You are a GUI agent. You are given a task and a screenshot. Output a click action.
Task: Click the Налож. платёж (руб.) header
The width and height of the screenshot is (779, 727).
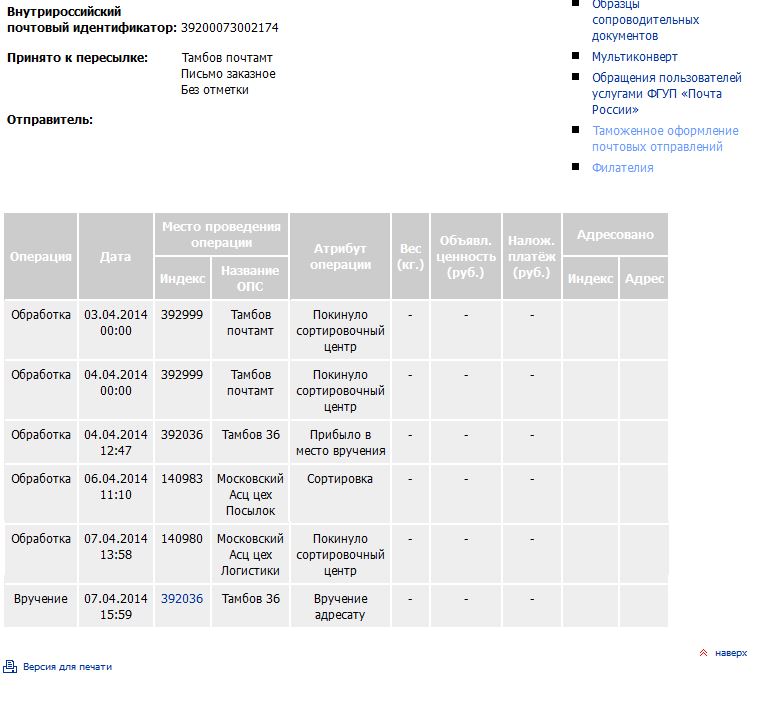pyautogui.click(x=532, y=256)
